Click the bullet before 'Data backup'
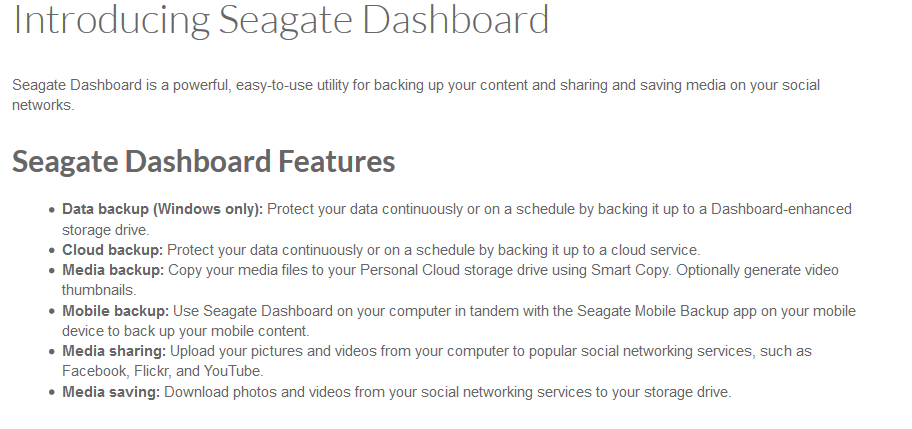Screen dimensions: 912x429 coord(52,210)
